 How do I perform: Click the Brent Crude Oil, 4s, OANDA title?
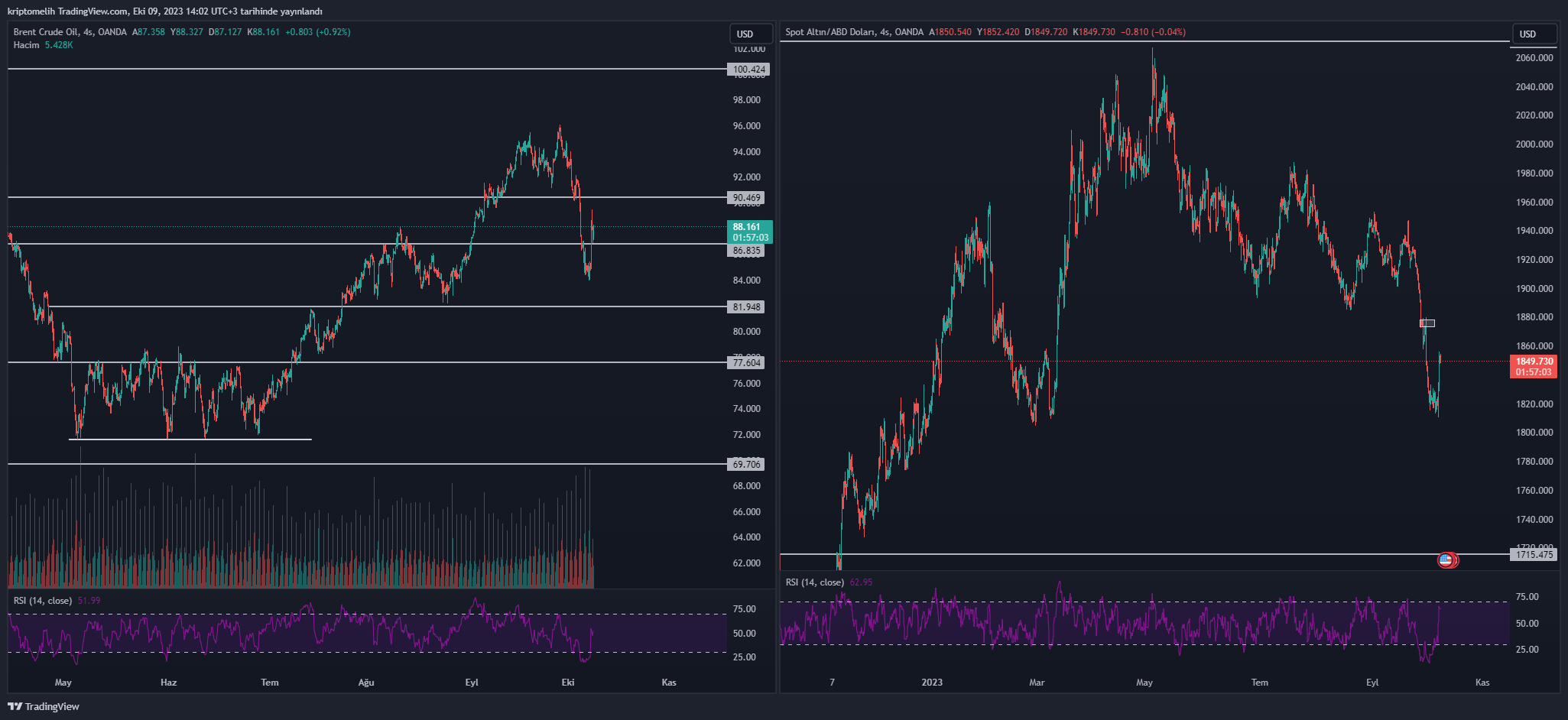click(x=70, y=32)
